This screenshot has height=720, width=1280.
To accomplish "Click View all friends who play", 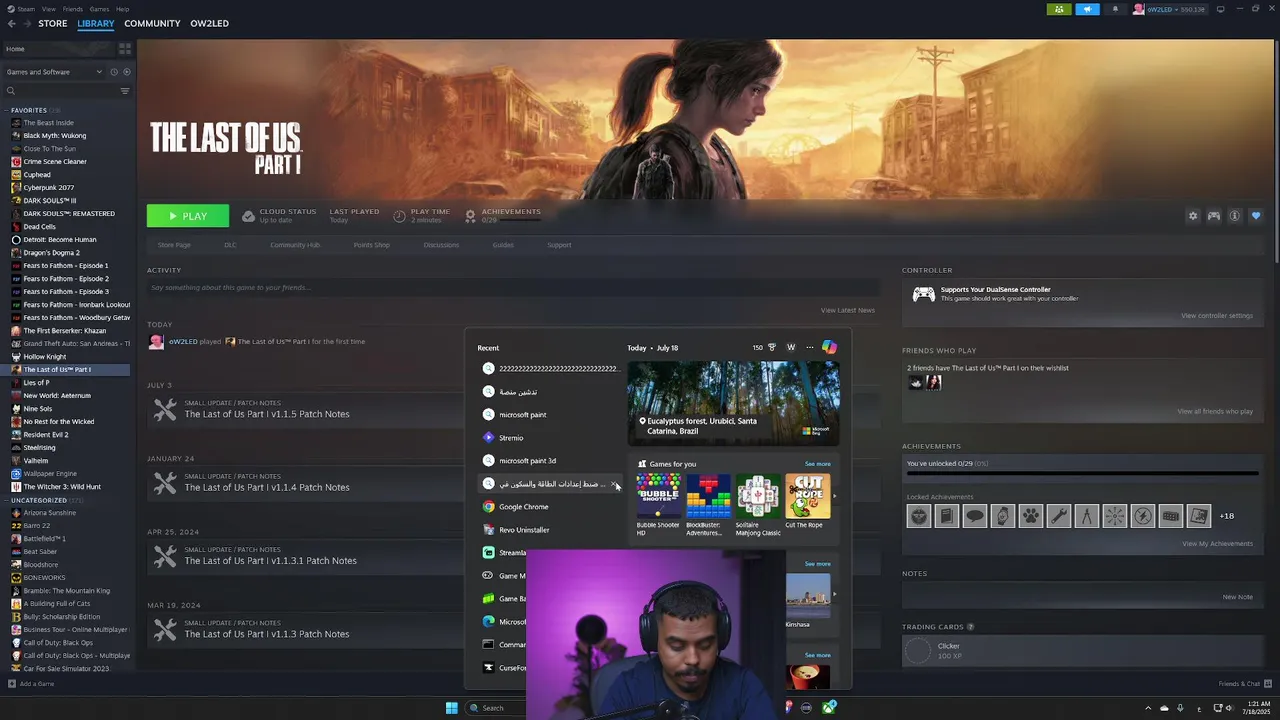I will [1215, 411].
